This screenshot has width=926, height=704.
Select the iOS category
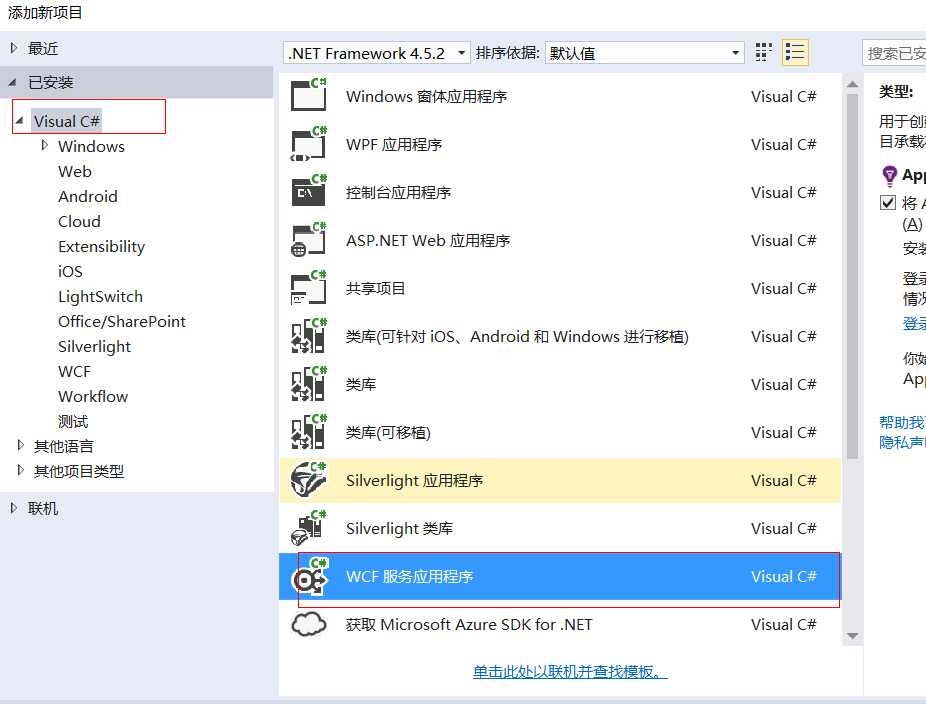[70, 272]
